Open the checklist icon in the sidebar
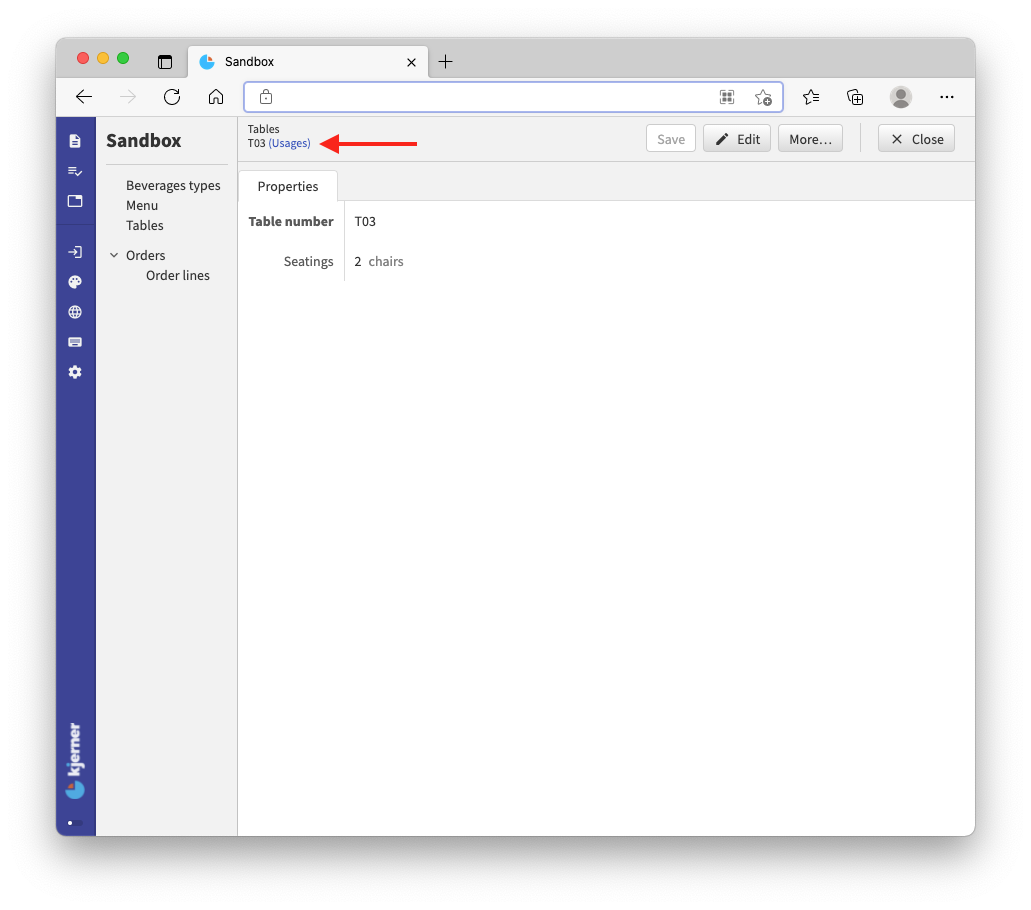1031x910 pixels. point(75,171)
